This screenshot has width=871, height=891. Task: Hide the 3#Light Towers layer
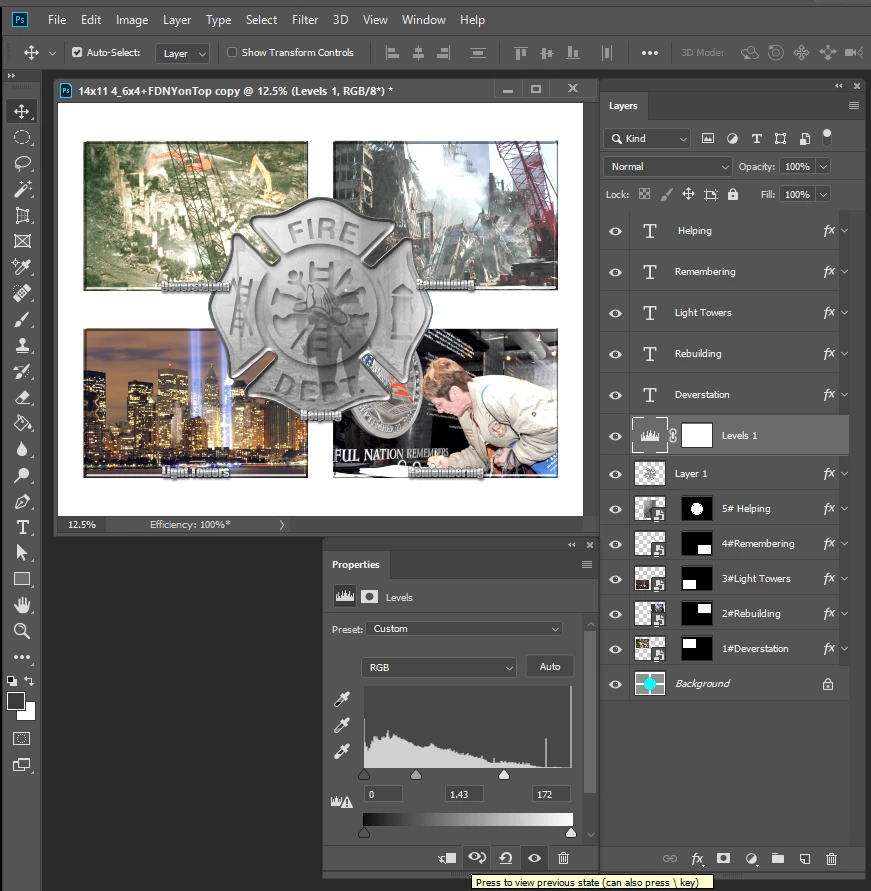(x=615, y=579)
